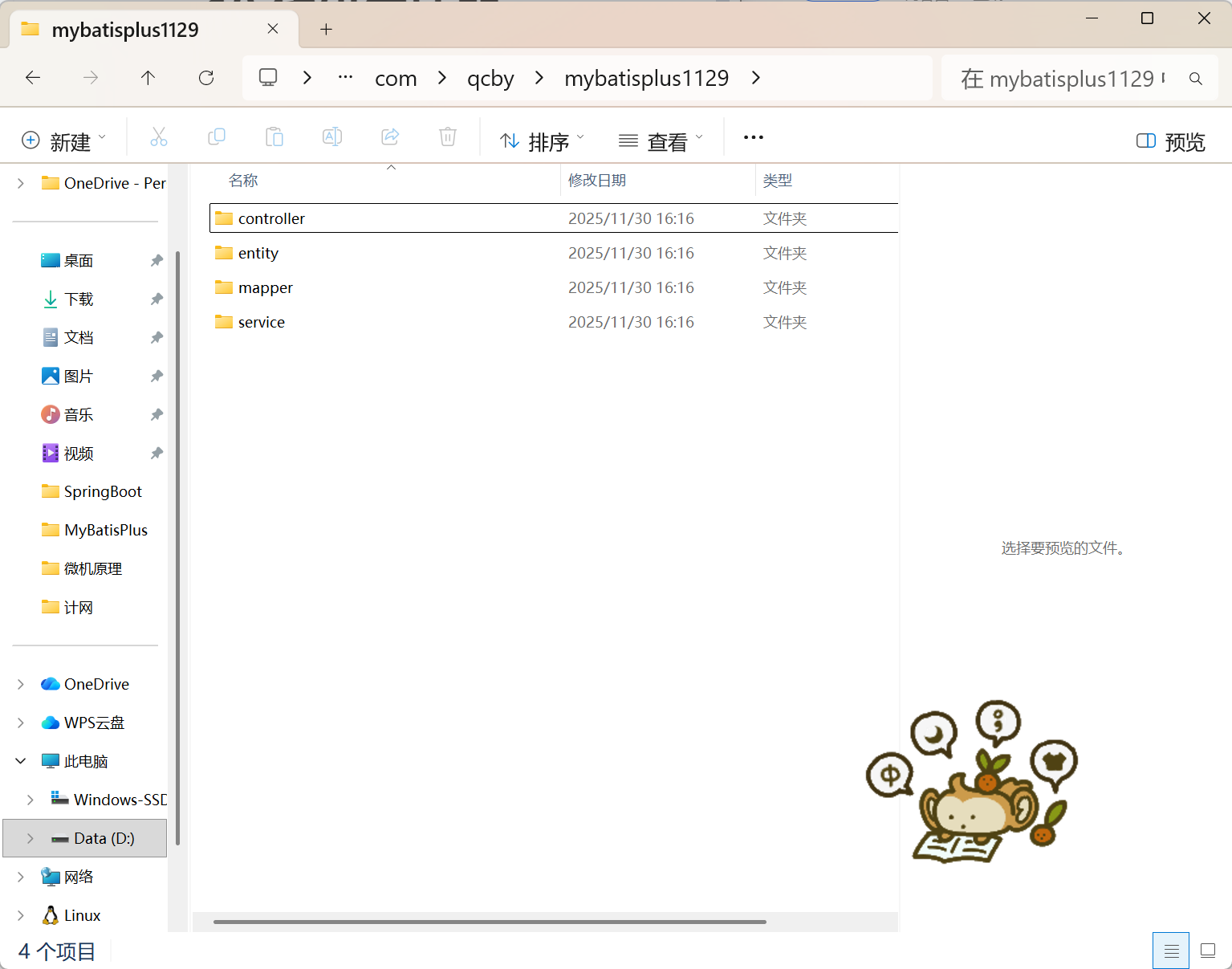Expand the OneDrive - Per tree node
Image resolution: width=1232 pixels, height=969 pixels.
click(21, 183)
